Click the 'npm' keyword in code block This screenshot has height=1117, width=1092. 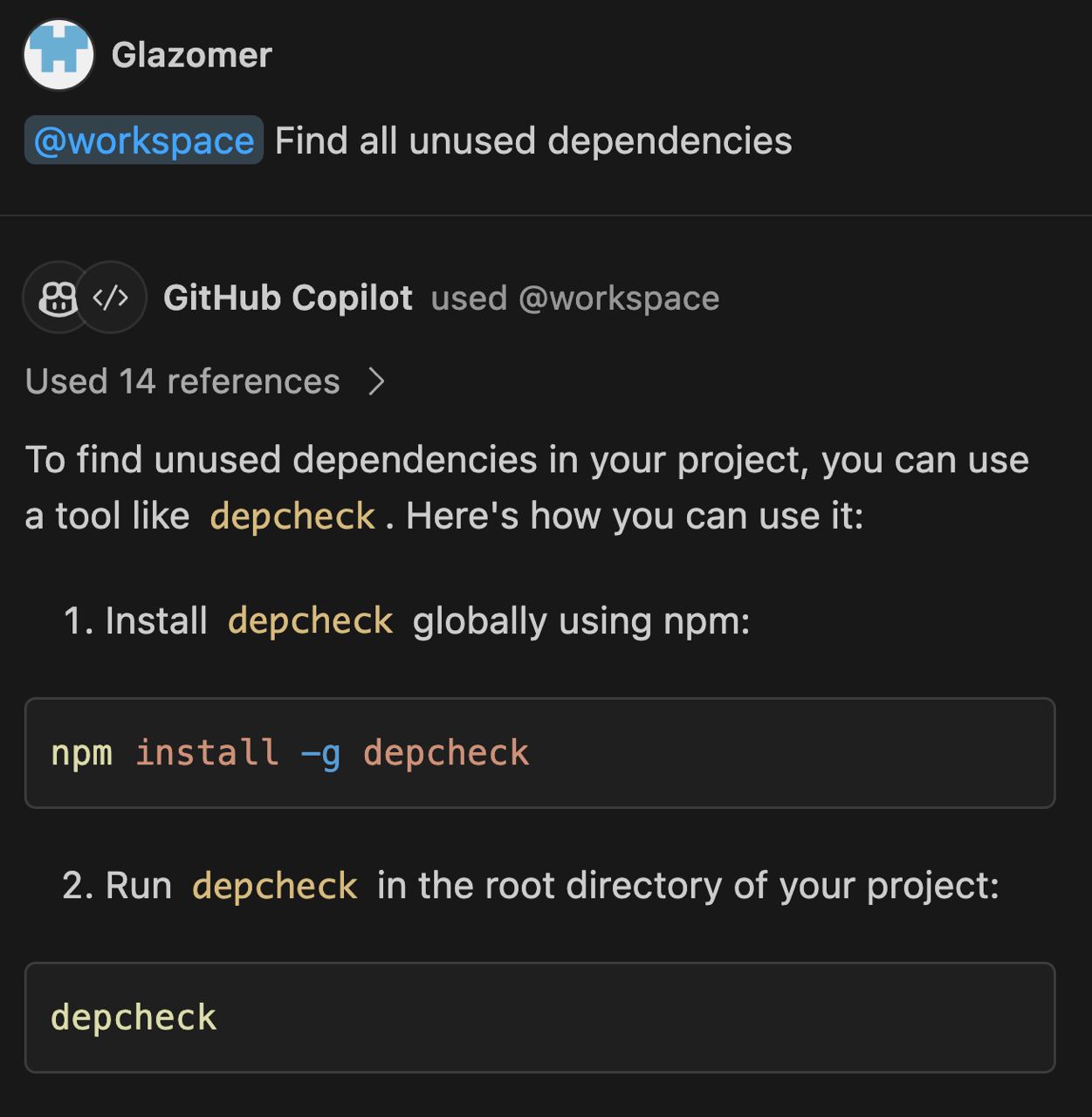(x=82, y=753)
